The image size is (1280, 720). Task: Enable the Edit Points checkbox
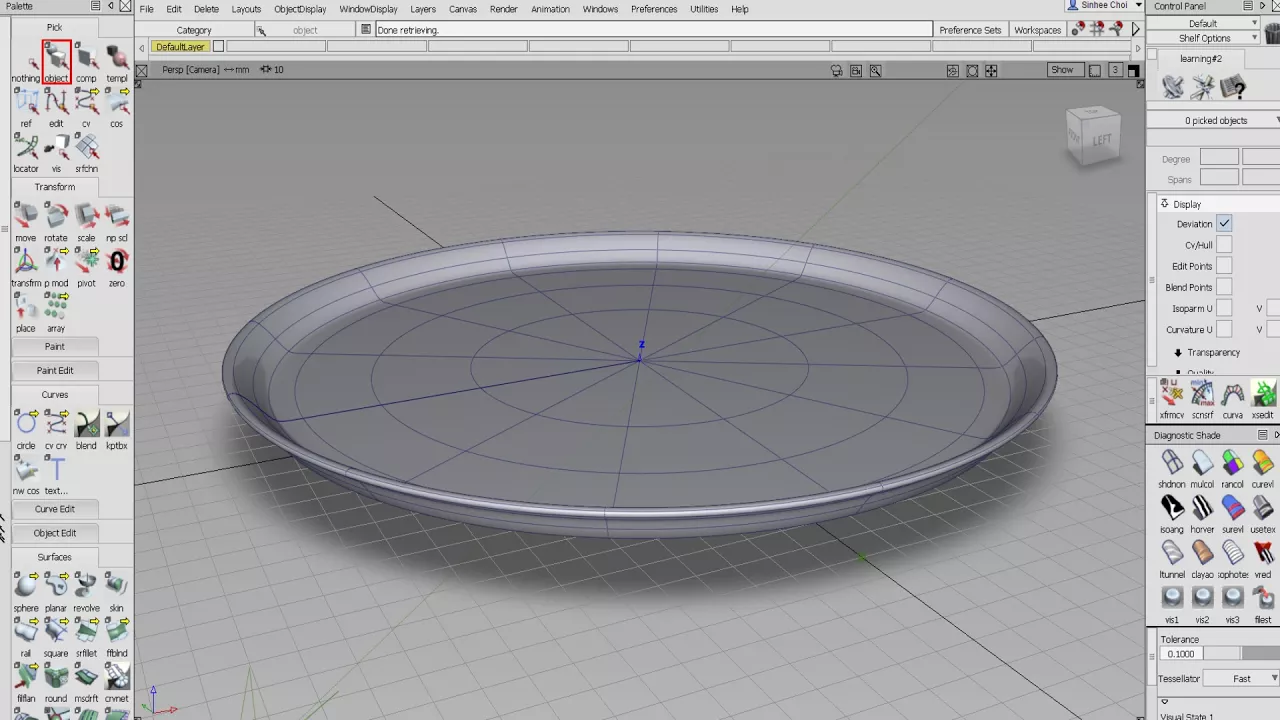pos(1224,266)
